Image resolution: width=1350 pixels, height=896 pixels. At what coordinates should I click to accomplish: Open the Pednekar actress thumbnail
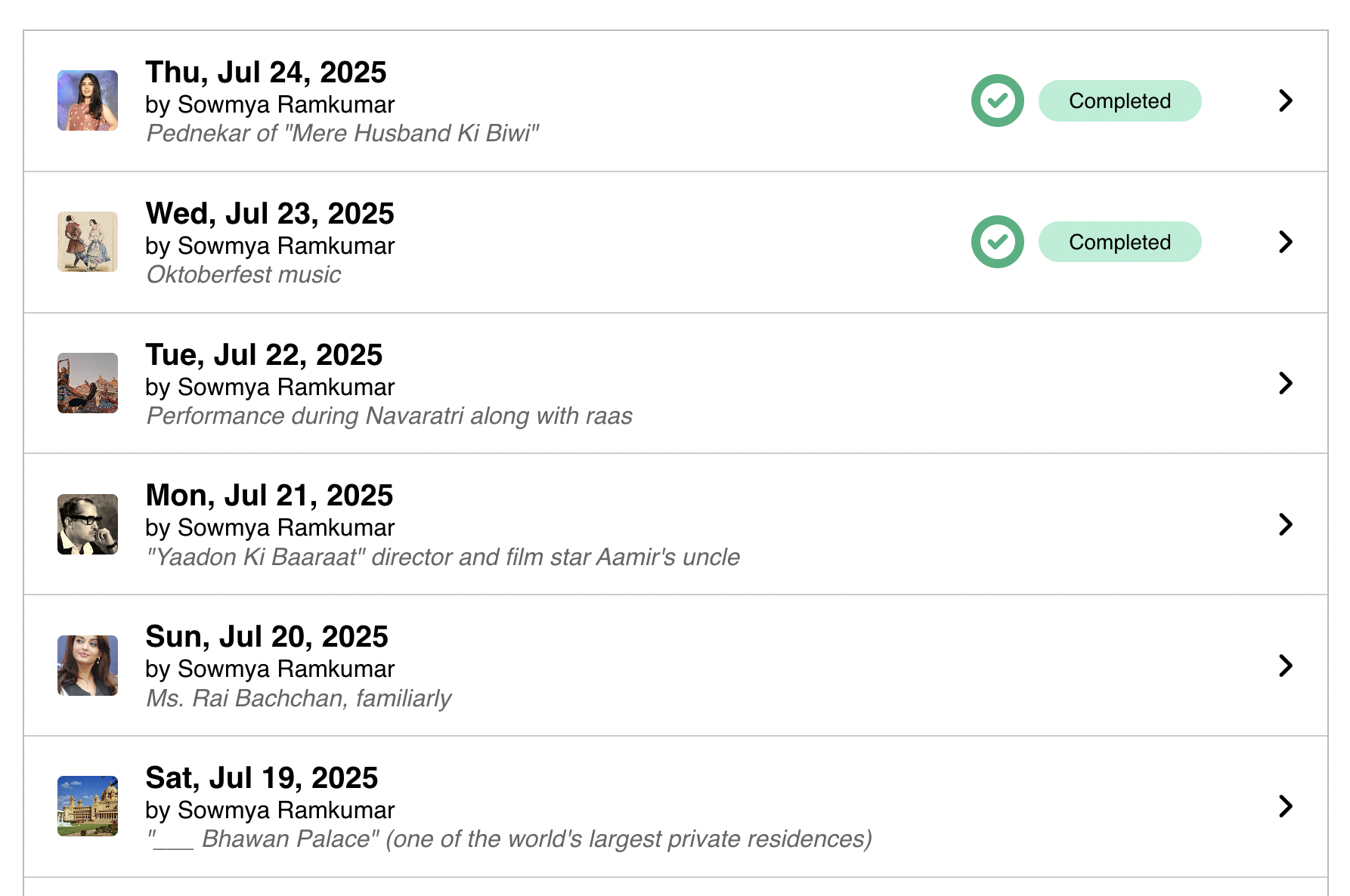[x=88, y=100]
